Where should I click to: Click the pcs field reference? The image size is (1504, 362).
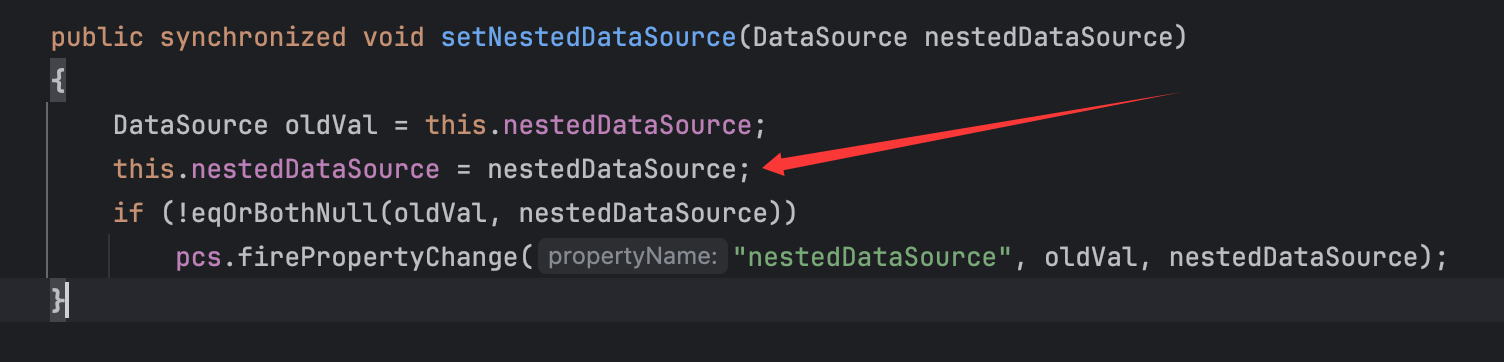(198, 257)
